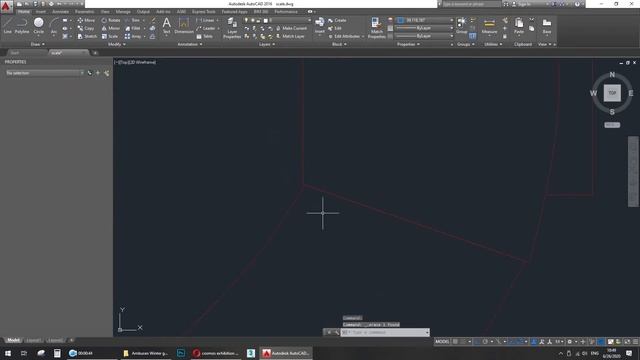Activate the Trim command

[x=132, y=20]
